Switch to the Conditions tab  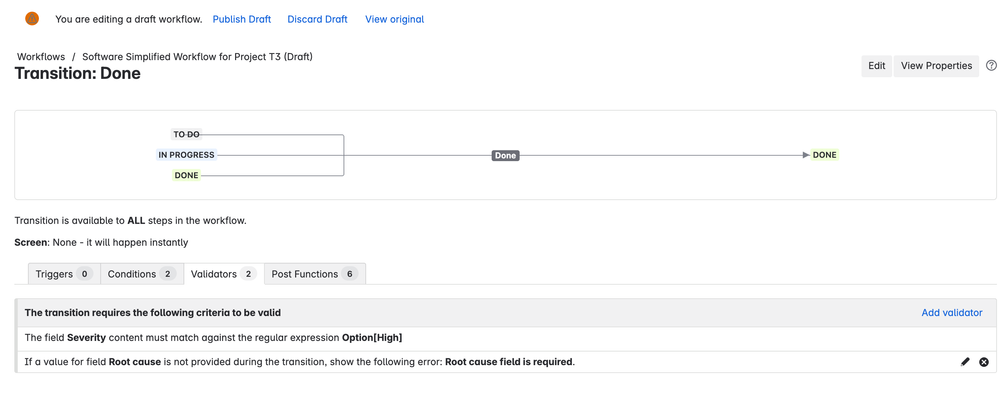click(x=142, y=274)
